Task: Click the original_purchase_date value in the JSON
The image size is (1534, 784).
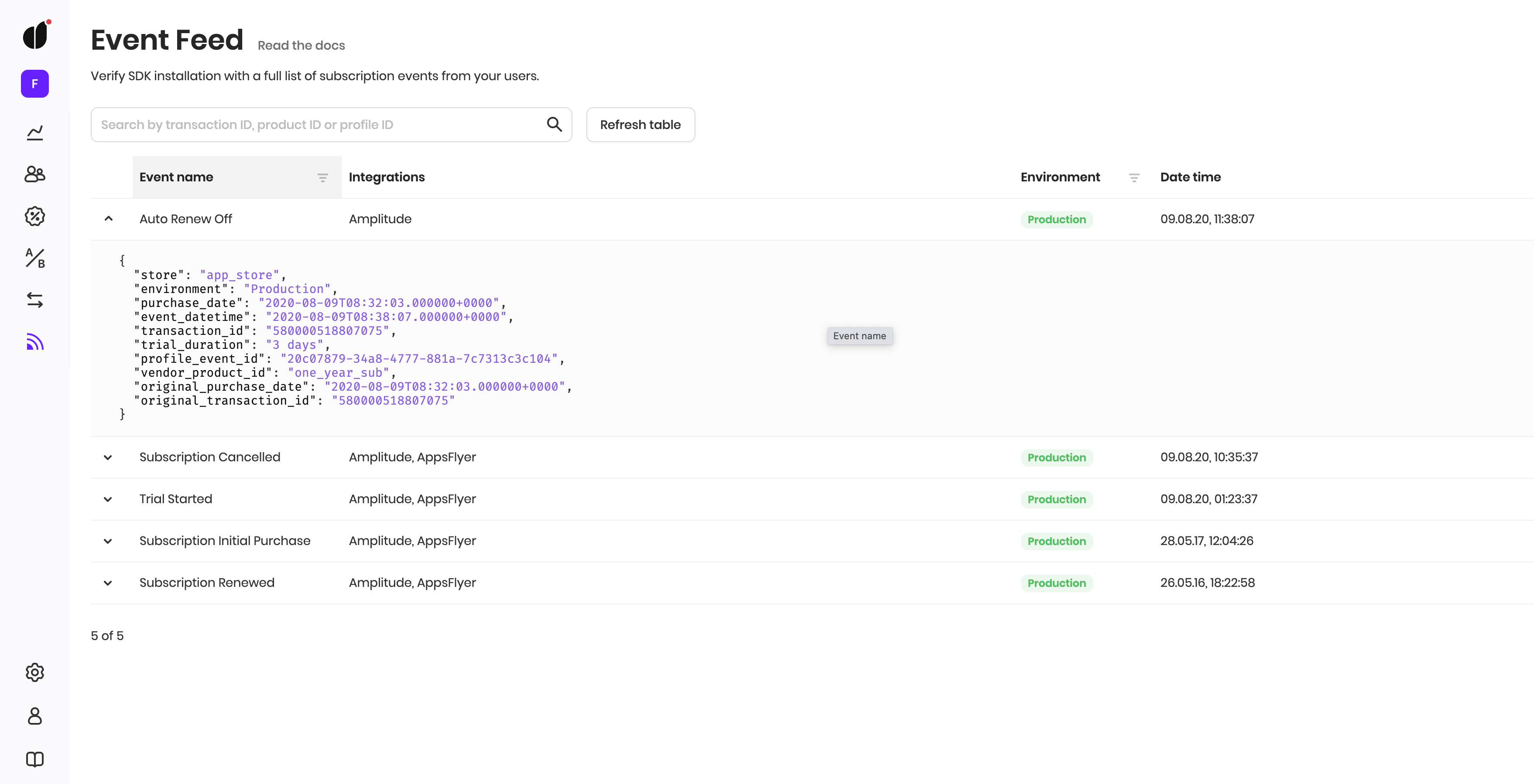Action: pos(445,387)
